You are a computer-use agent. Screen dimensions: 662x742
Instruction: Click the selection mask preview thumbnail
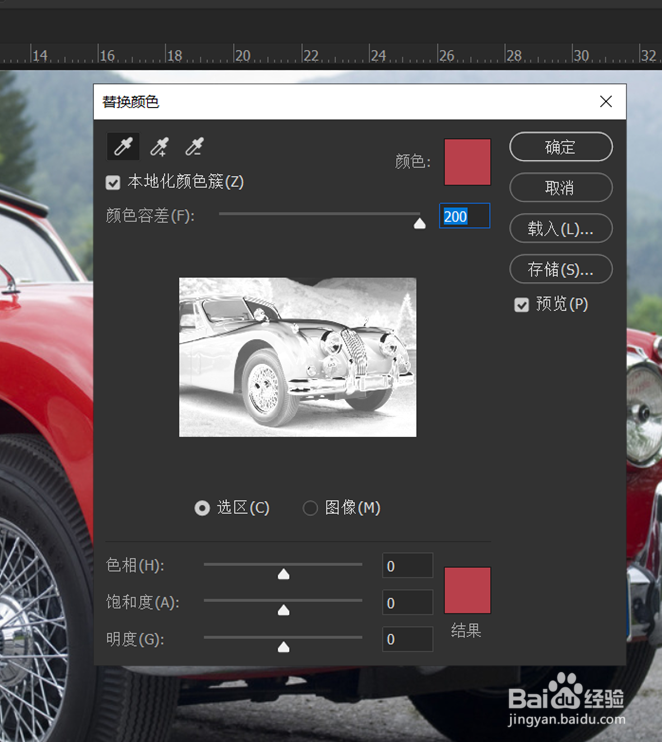[298, 357]
